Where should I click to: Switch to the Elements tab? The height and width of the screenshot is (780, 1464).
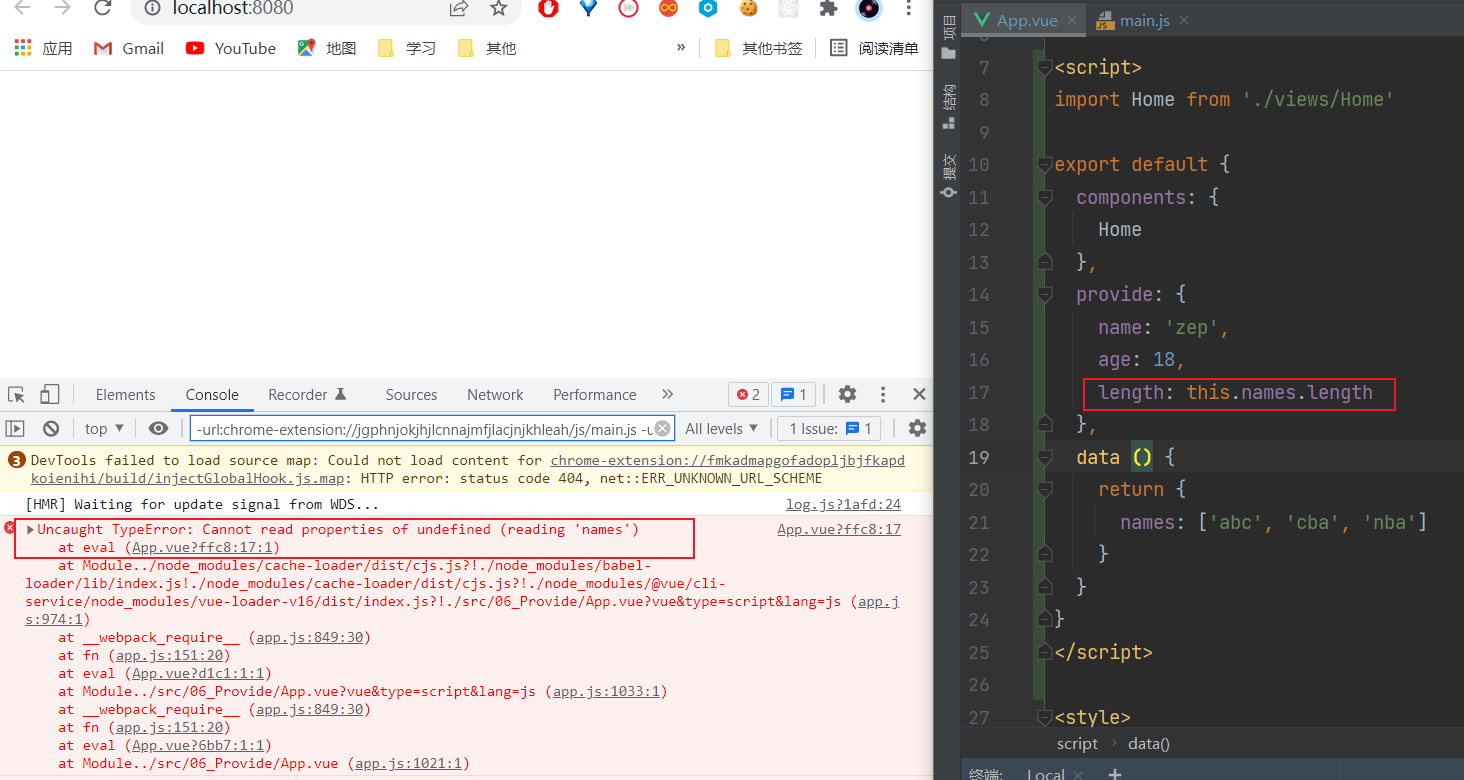(x=125, y=394)
